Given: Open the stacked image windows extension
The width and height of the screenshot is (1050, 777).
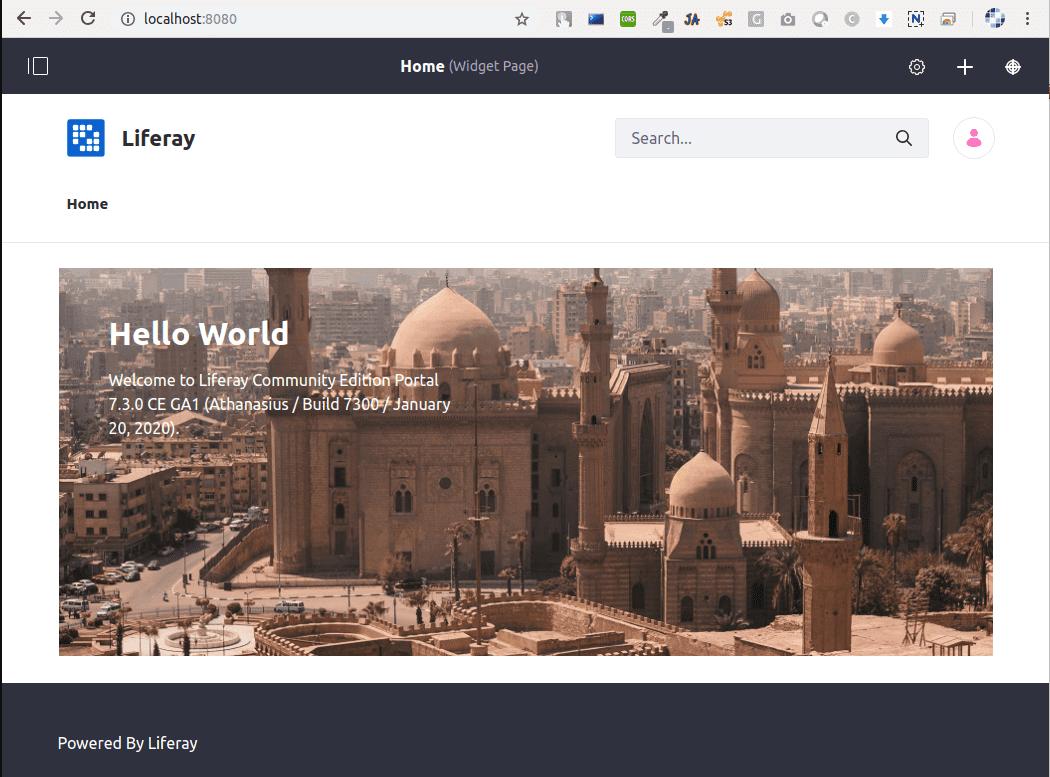Looking at the screenshot, I should pyautogui.click(x=948, y=19).
